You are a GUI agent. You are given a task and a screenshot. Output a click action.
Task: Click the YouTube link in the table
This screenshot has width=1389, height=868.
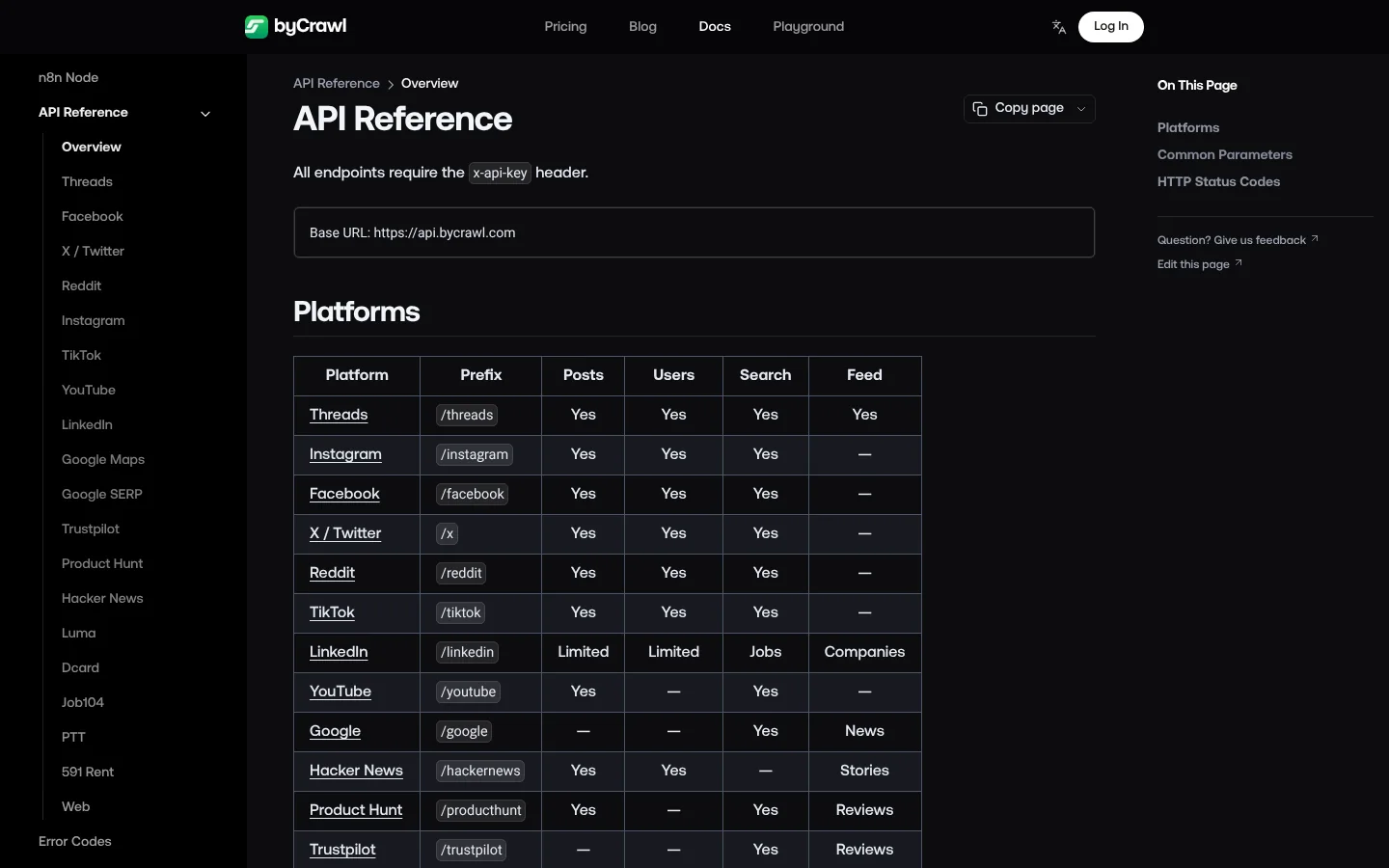(340, 692)
